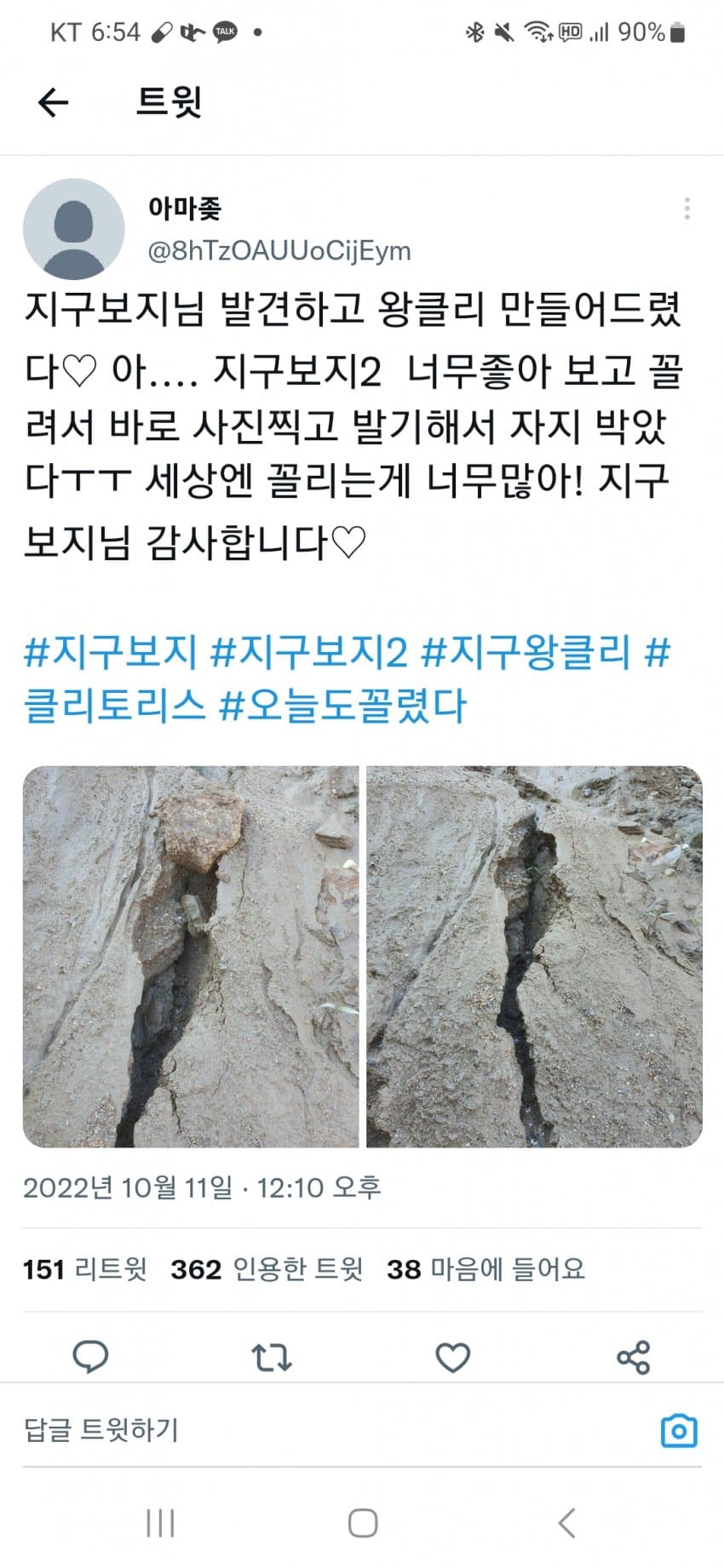724x1568 pixels.
Task: Open the default profile avatar
Action: coord(73,229)
